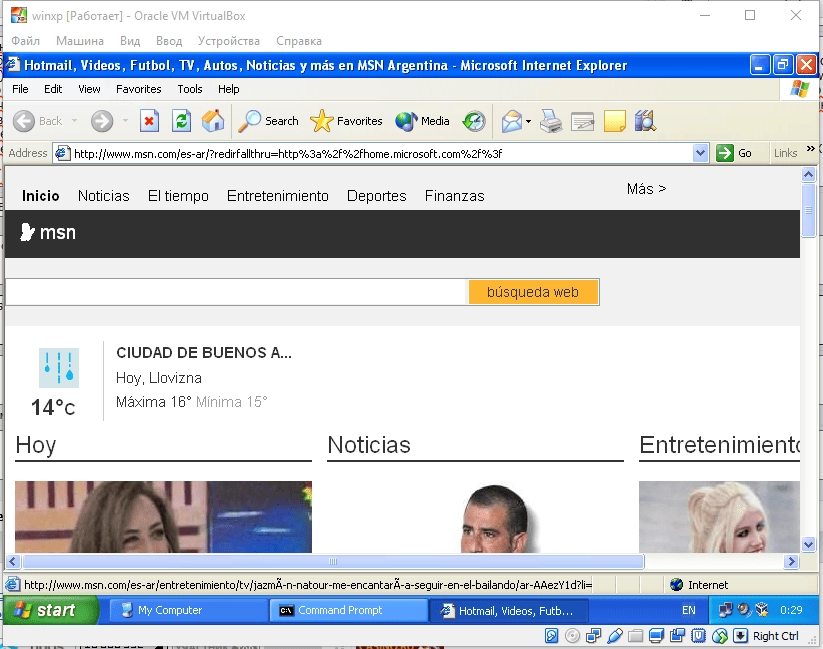This screenshot has width=823, height=649.
Task: Open the Deportes nav link
Action: click(376, 196)
